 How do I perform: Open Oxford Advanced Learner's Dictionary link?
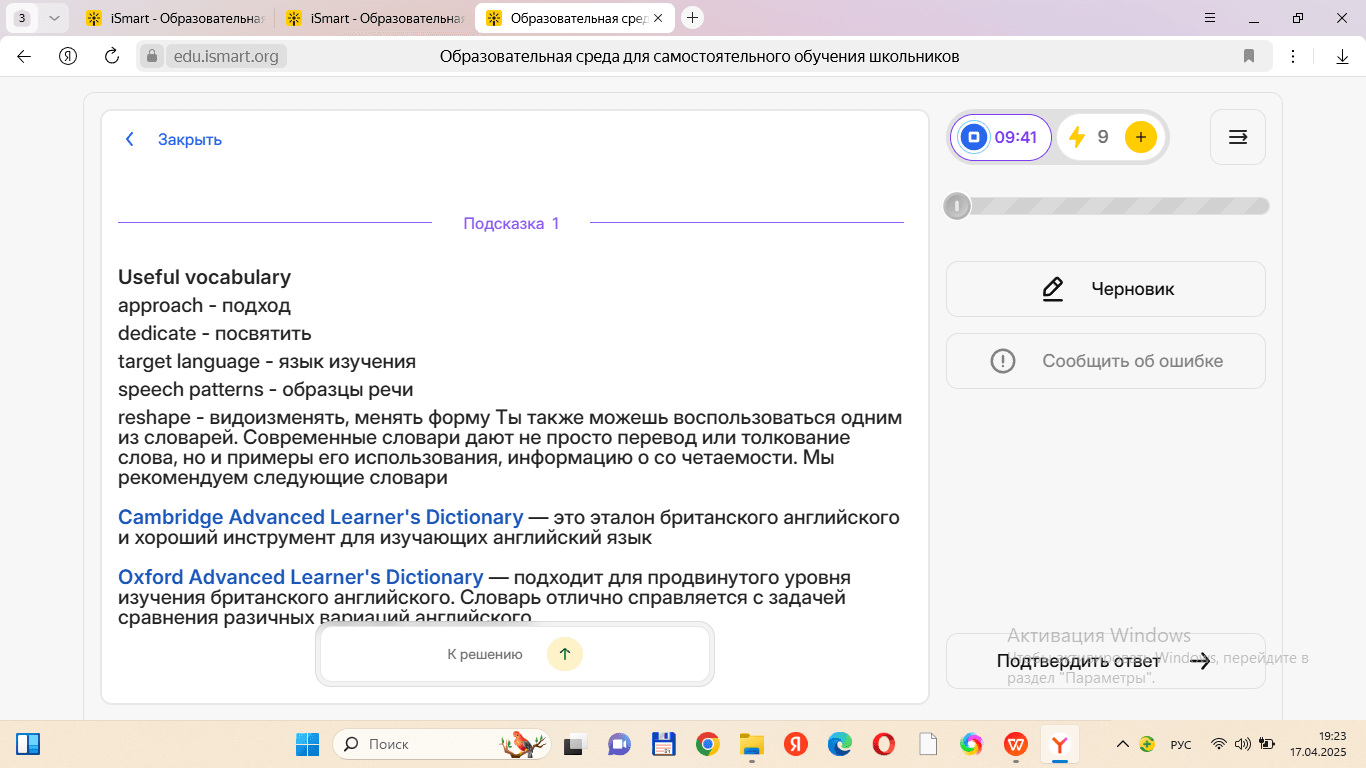[300, 577]
